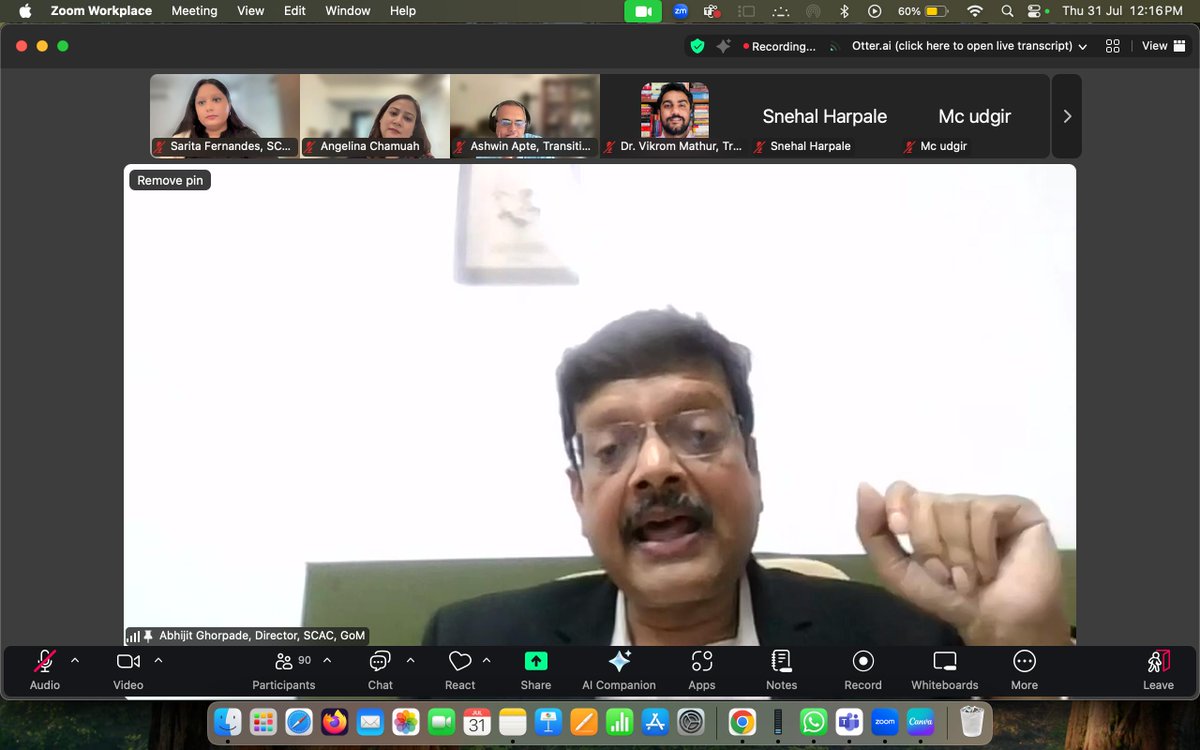Open the View menu in menu bar

click(x=250, y=11)
